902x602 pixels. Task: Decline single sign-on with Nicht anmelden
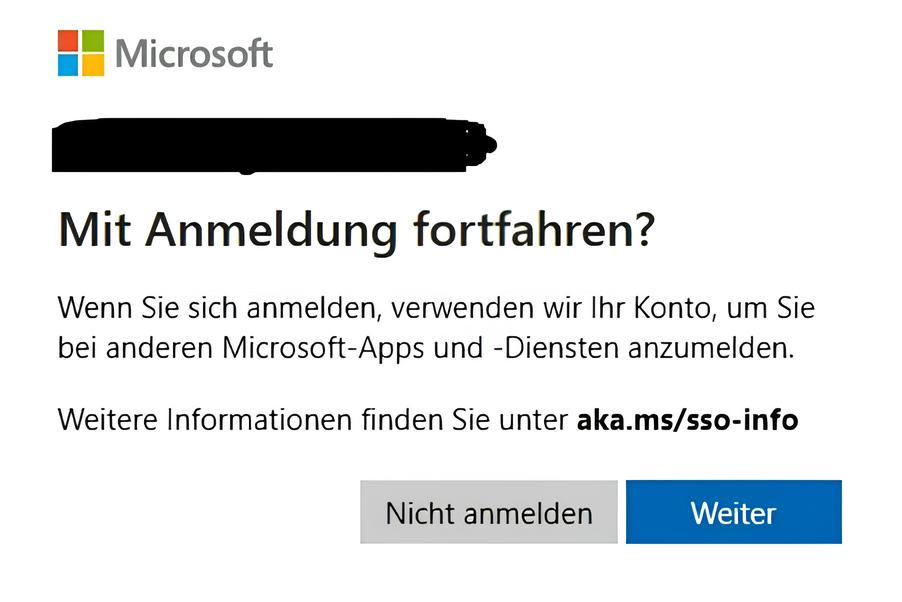(x=488, y=512)
